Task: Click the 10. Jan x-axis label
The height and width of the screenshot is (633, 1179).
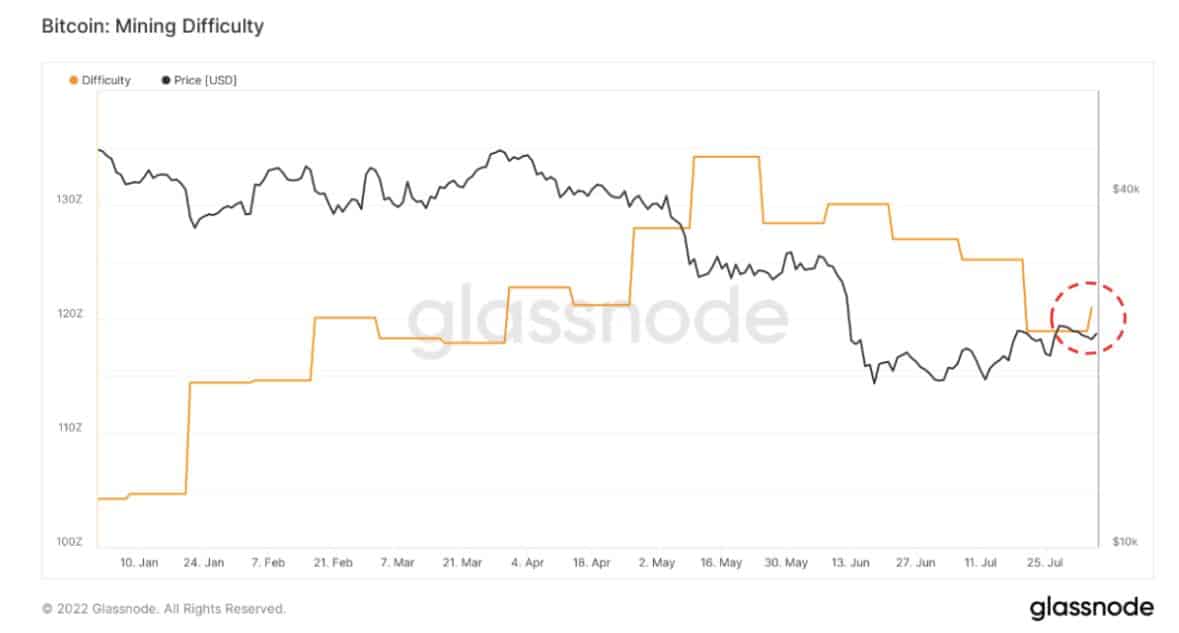Action: pos(139,562)
